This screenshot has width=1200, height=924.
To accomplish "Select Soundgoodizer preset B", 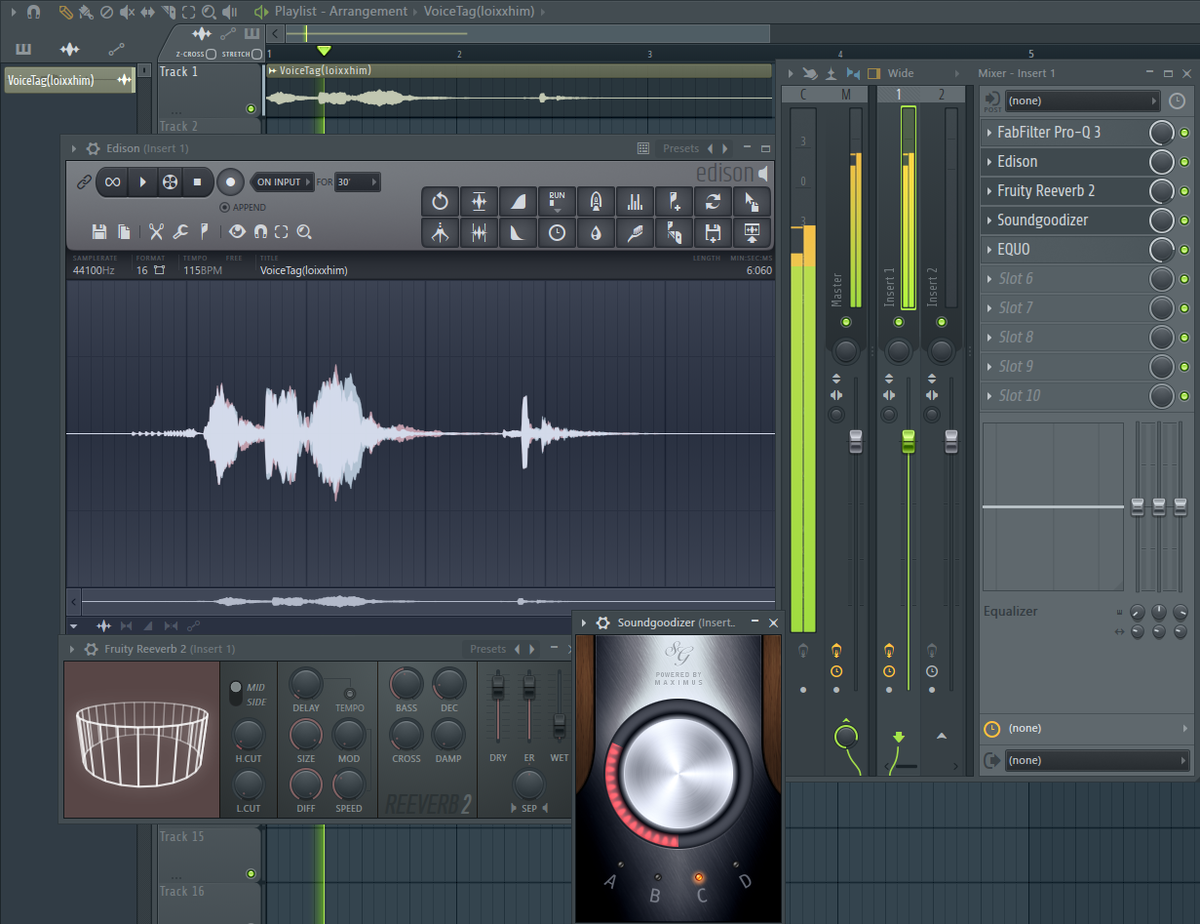I will pyautogui.click(x=655, y=895).
